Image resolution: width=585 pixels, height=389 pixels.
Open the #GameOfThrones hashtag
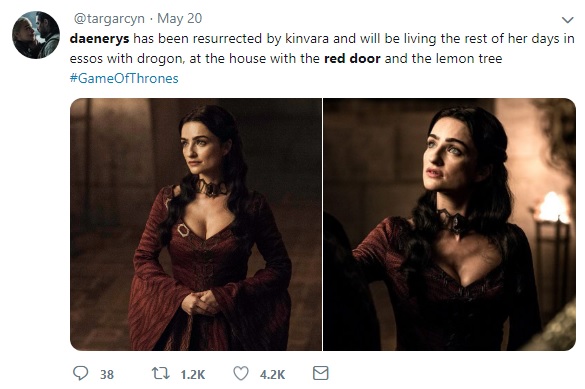[124, 78]
